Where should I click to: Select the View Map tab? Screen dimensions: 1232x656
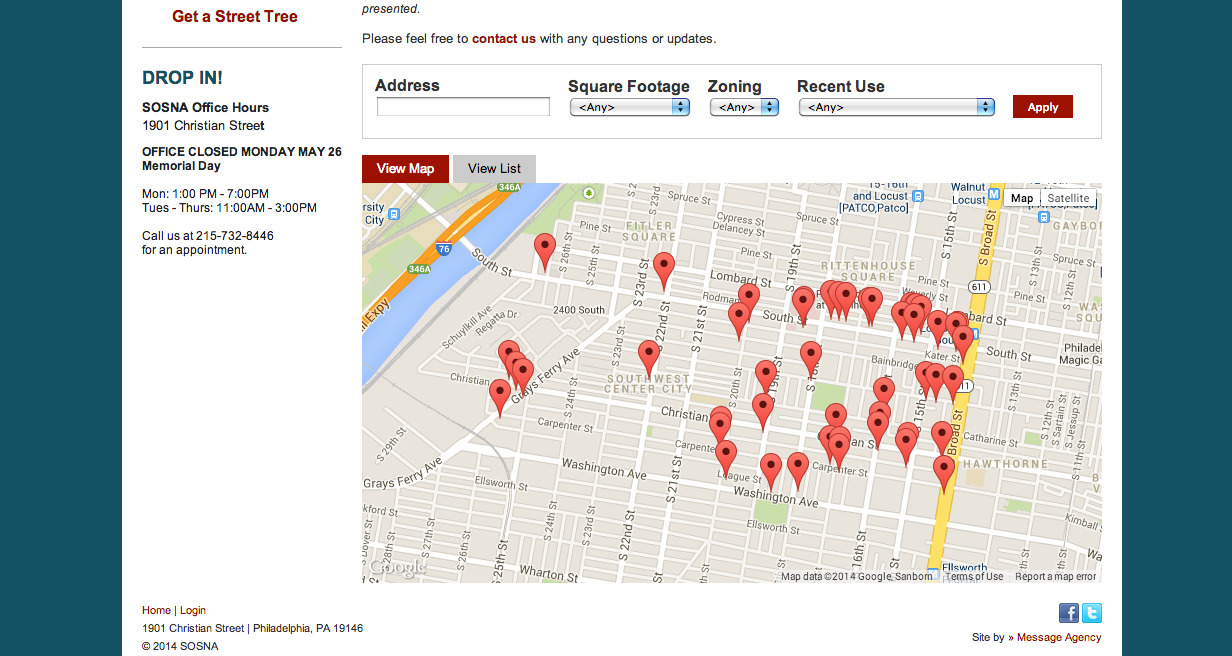405,169
